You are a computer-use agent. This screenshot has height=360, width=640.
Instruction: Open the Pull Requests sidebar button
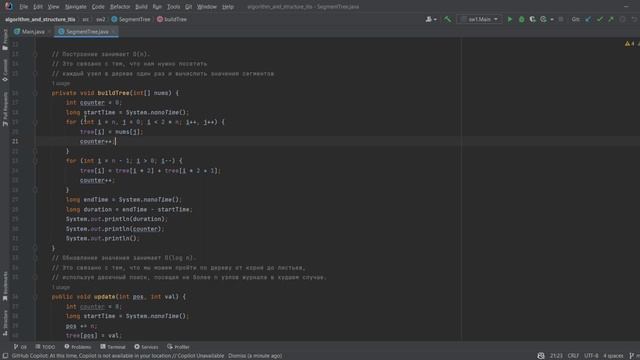(x=5, y=109)
